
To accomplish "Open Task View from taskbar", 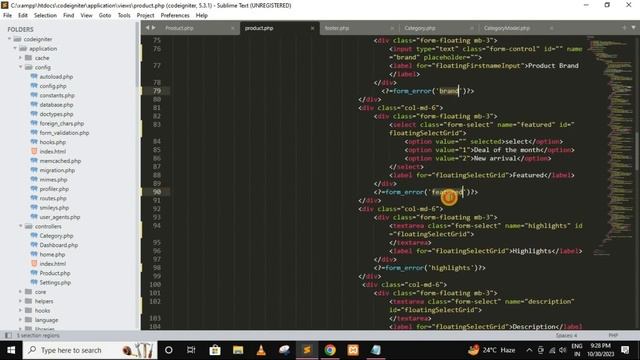I will click(191, 350).
